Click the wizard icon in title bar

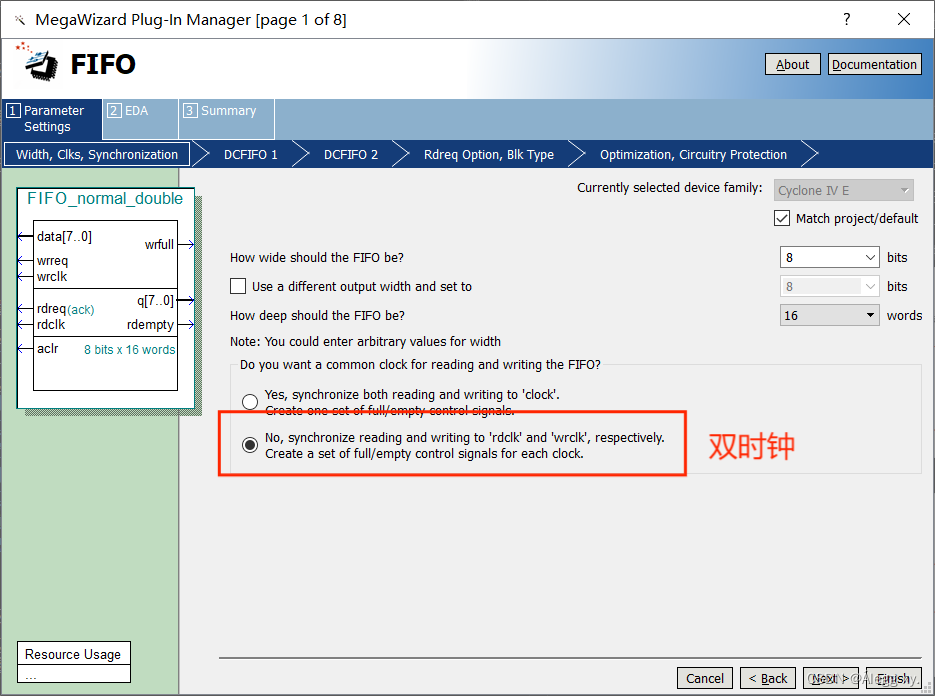20,20
